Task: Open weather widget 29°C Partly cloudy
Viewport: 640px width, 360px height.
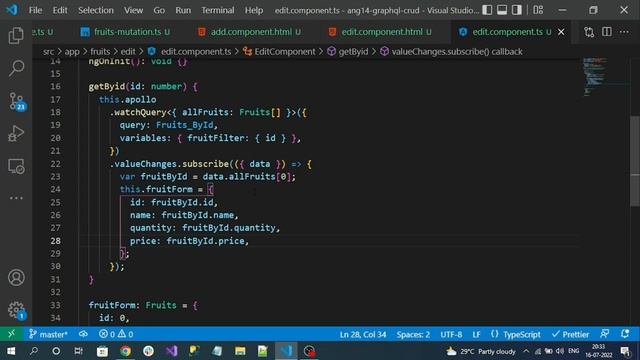Action: point(481,351)
